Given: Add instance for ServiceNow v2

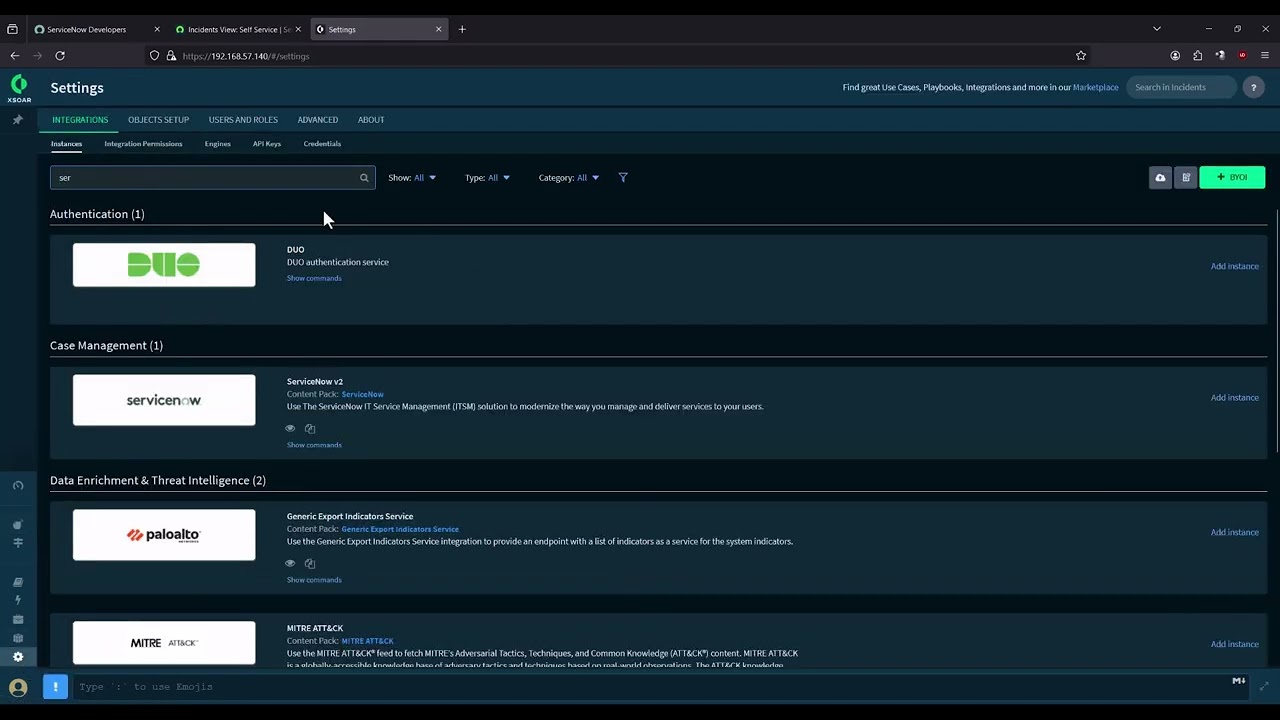Looking at the screenshot, I should pyautogui.click(x=1234, y=398).
